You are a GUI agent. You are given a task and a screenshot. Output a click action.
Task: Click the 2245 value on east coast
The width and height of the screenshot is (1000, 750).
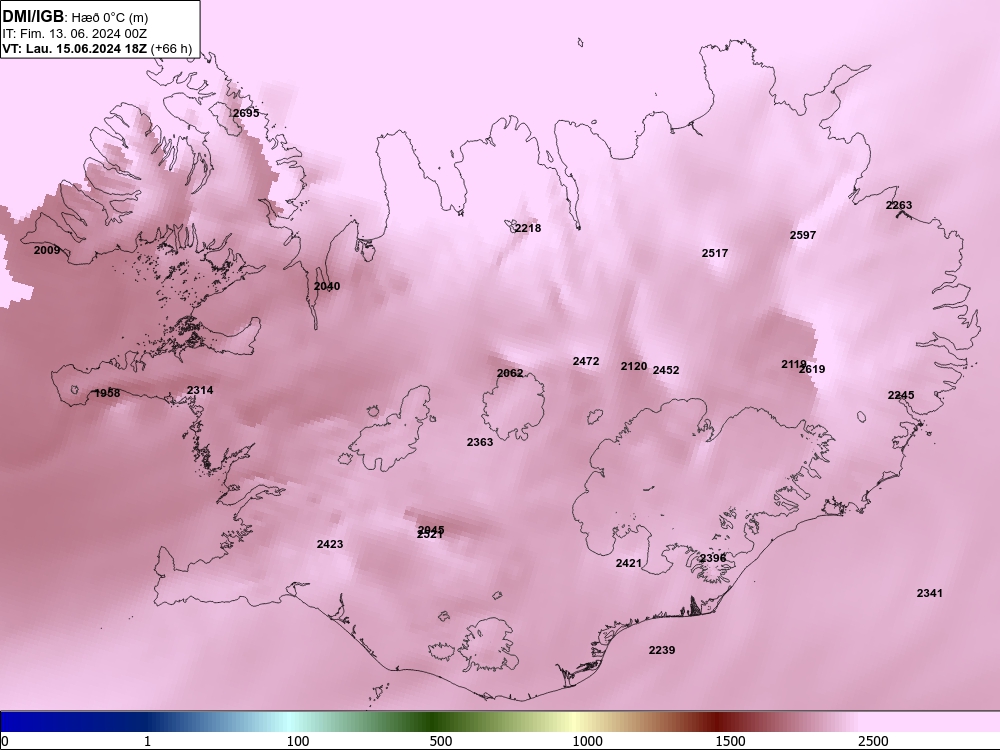(x=901, y=395)
